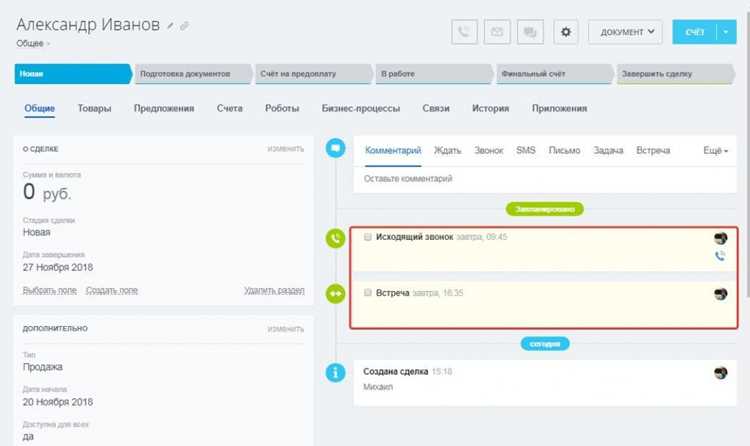Select the Завершить сделку stage
Screen dimensions: 750x446
click(675, 74)
